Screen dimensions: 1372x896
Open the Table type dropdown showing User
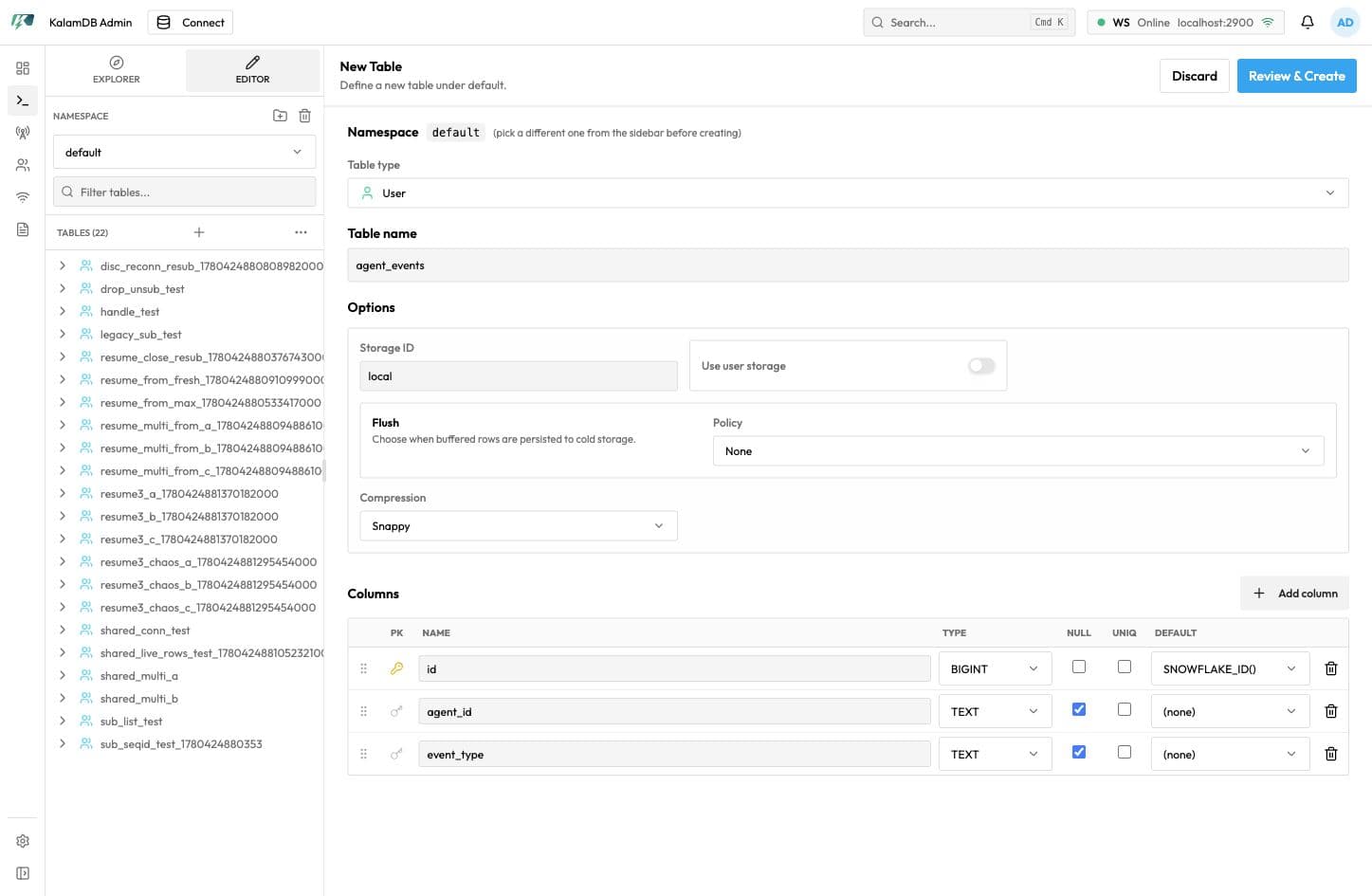click(x=848, y=192)
